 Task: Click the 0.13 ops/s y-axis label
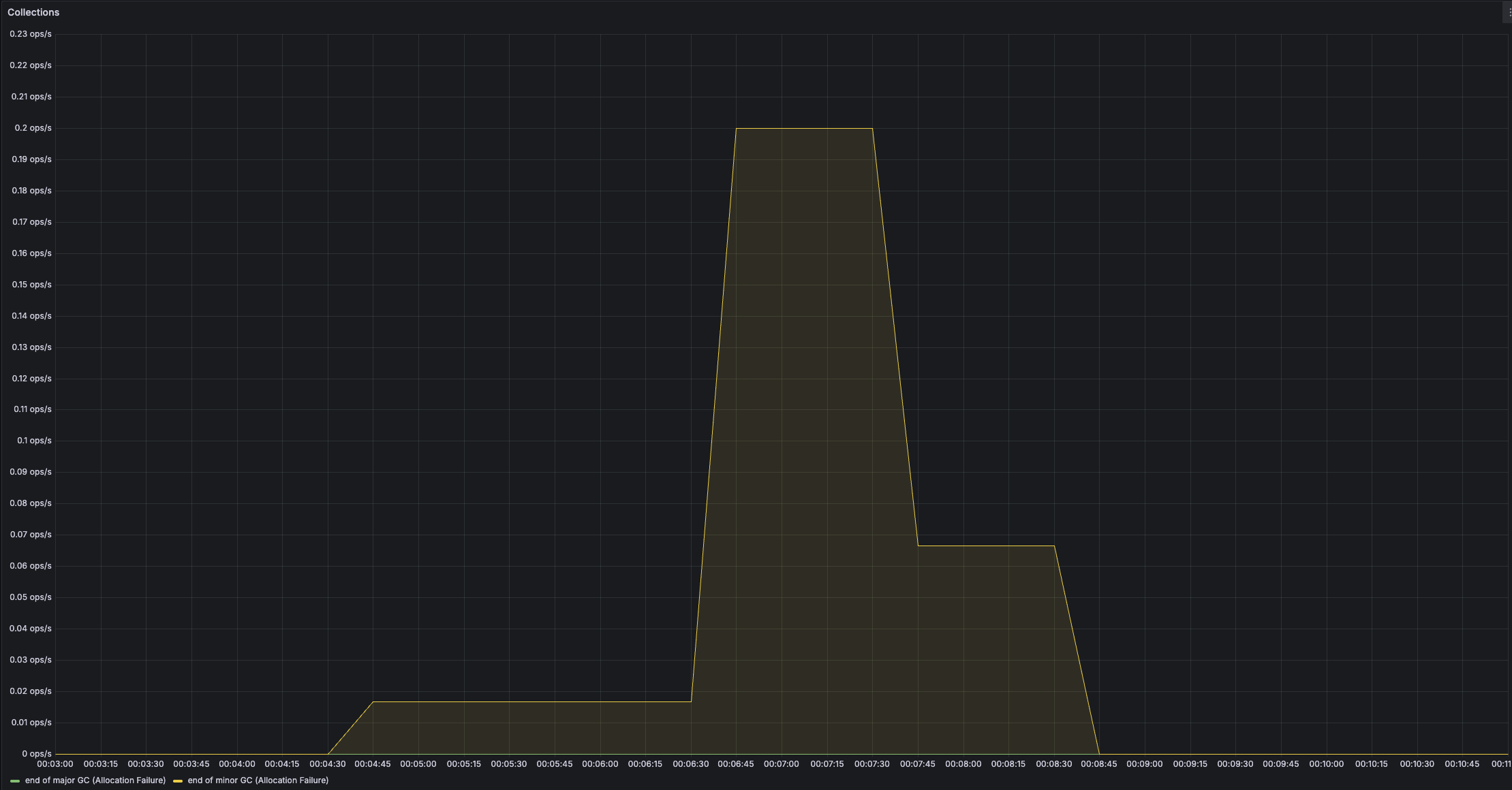click(x=31, y=347)
